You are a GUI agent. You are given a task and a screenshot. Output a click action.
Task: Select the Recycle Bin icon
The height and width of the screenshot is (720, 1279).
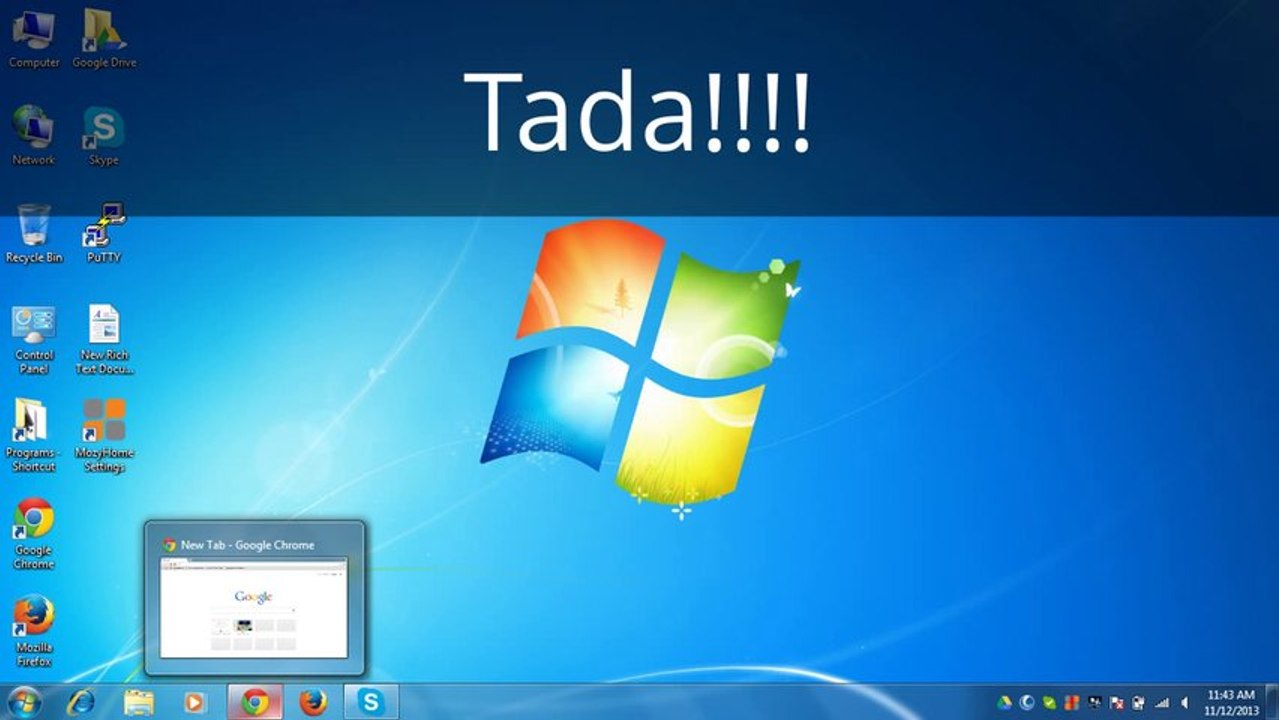click(x=34, y=233)
